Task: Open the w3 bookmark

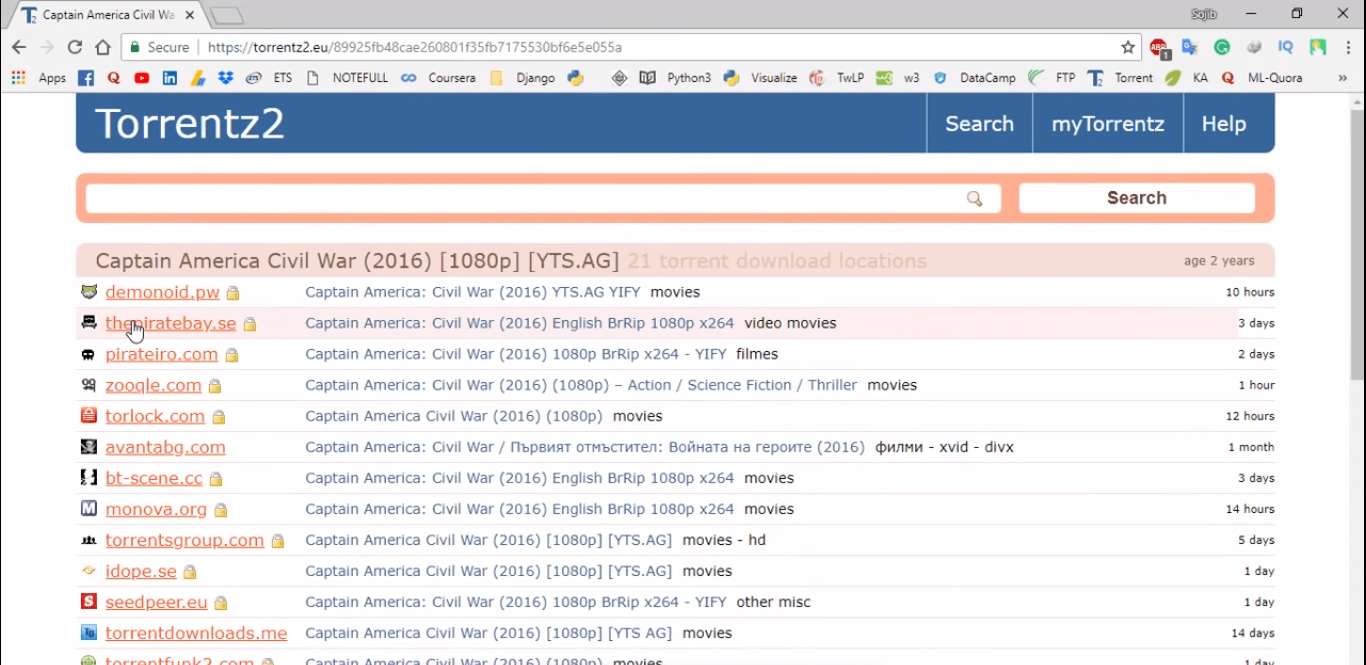Action: tap(898, 77)
